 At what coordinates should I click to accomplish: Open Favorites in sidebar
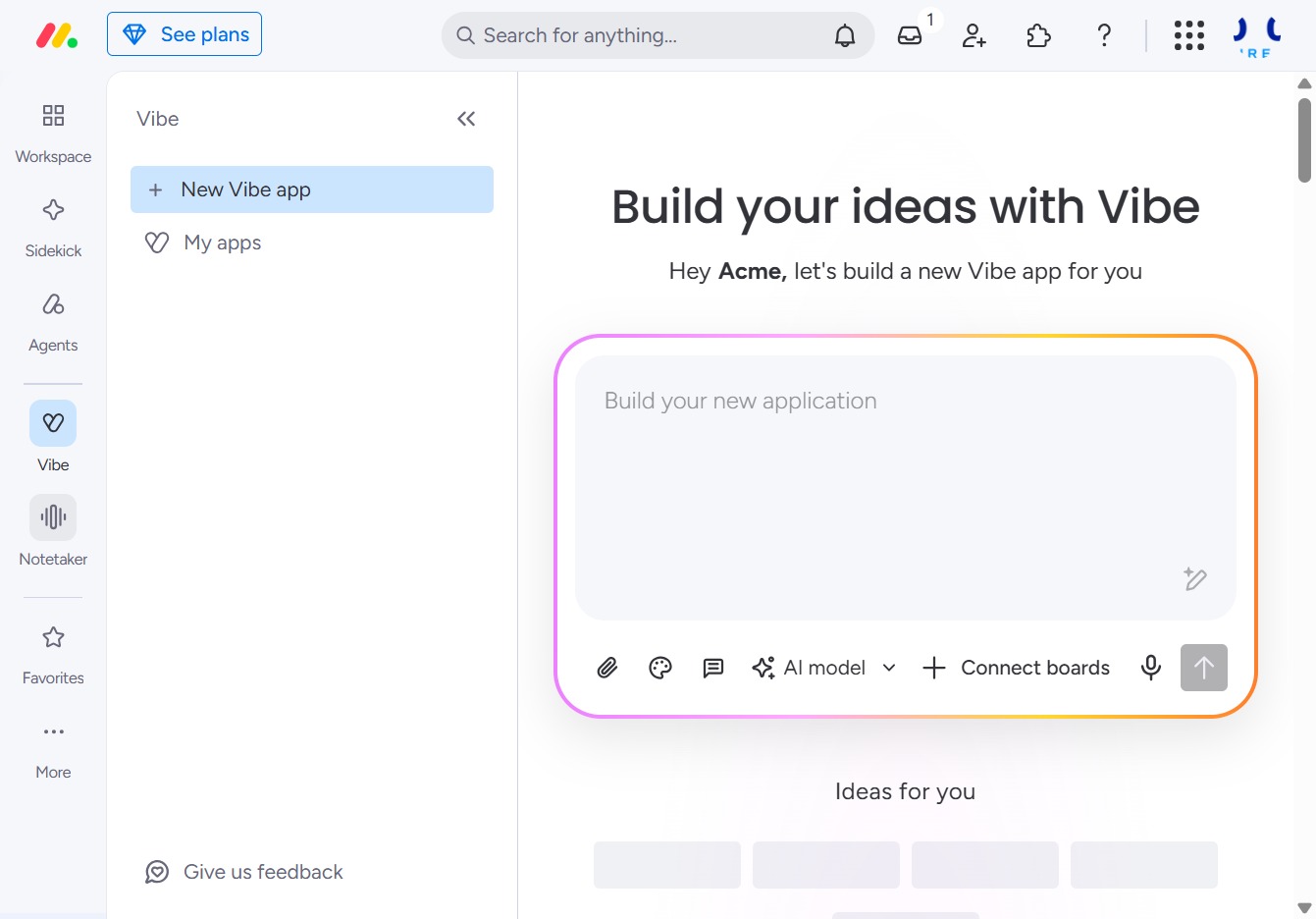pos(53,655)
